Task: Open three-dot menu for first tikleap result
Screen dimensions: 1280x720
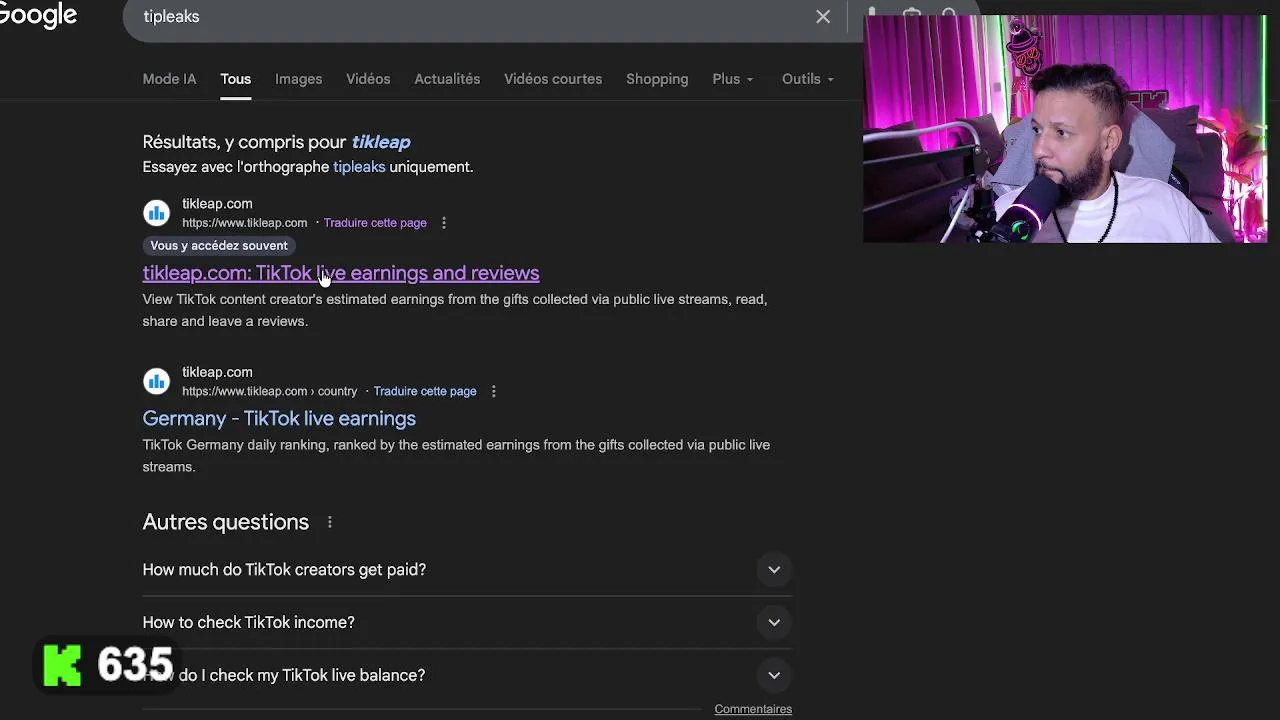Action: click(444, 223)
